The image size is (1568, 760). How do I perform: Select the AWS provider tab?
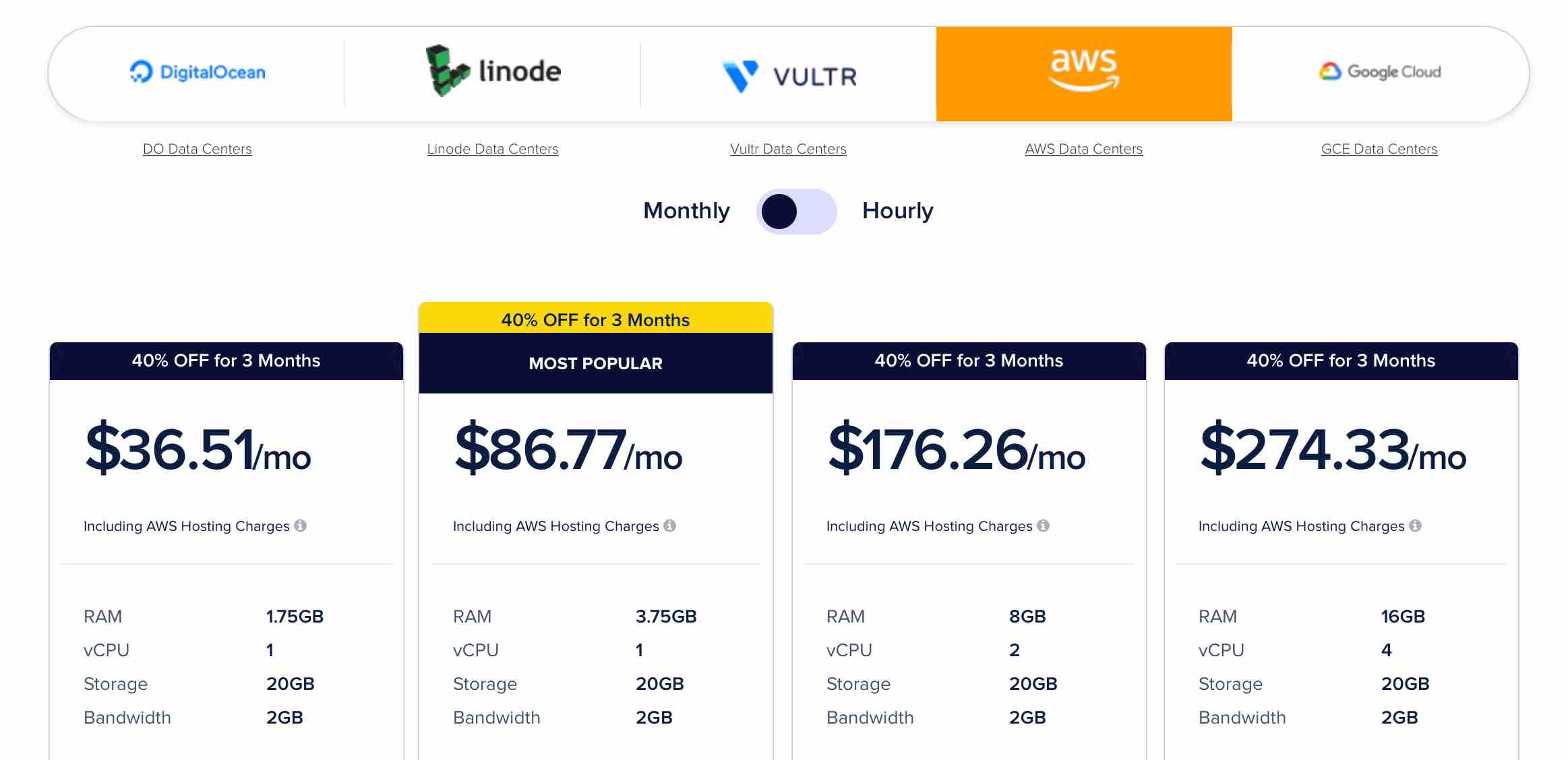[1084, 74]
